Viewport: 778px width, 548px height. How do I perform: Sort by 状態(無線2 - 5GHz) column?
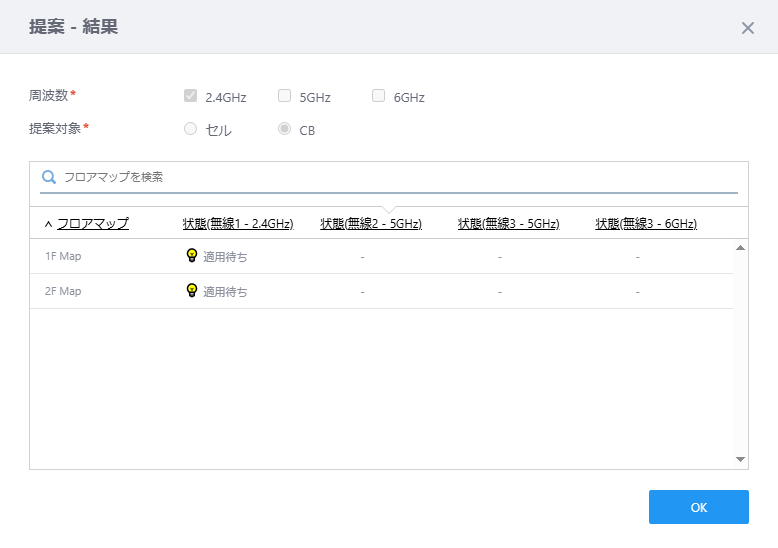tap(371, 224)
